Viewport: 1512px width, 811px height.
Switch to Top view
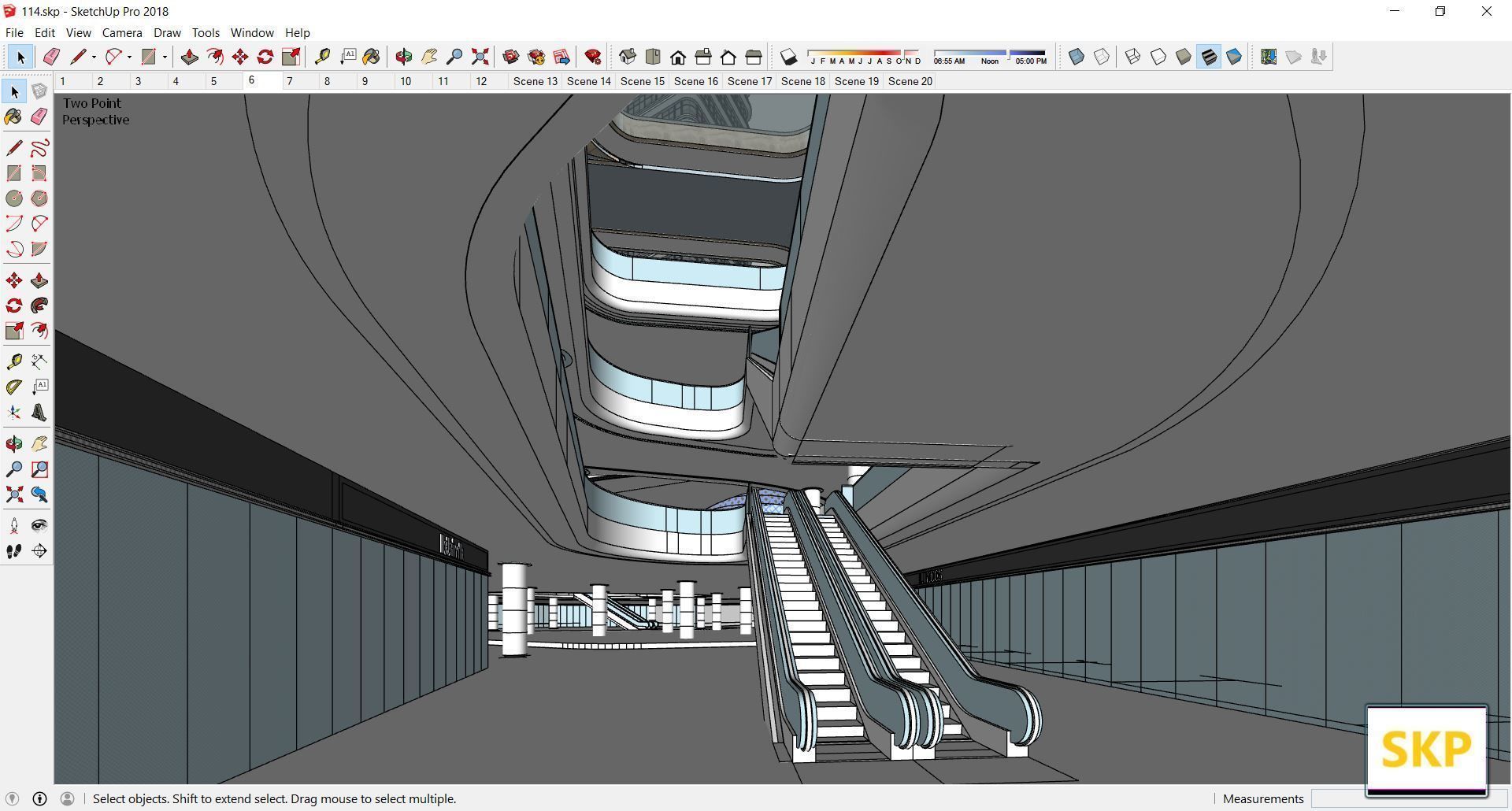(x=653, y=57)
